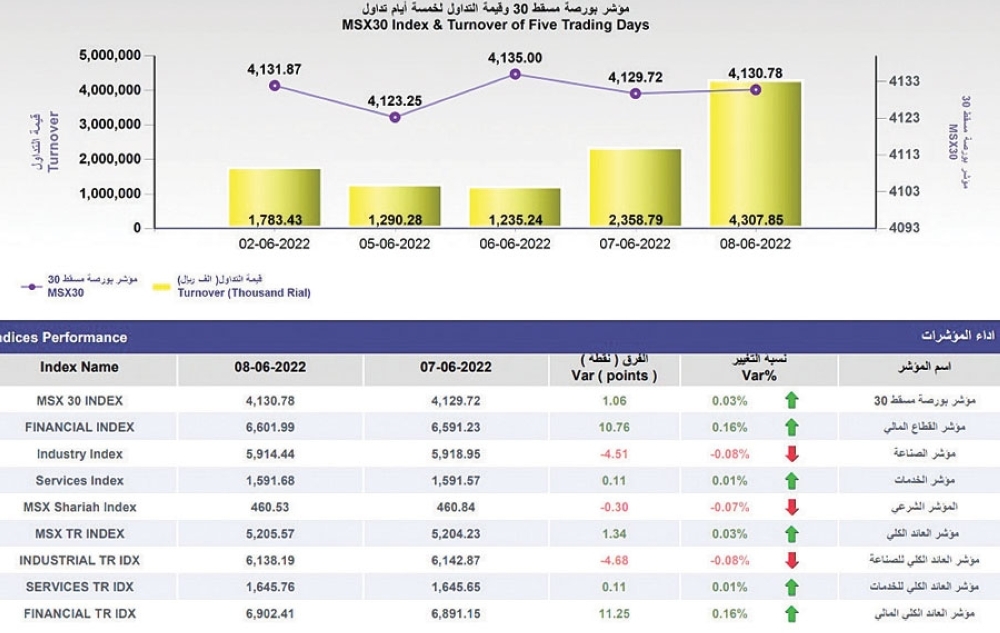Open the SERVICES TR IDX row name
Image resolution: width=1000 pixels, height=633 pixels.
click(79, 586)
